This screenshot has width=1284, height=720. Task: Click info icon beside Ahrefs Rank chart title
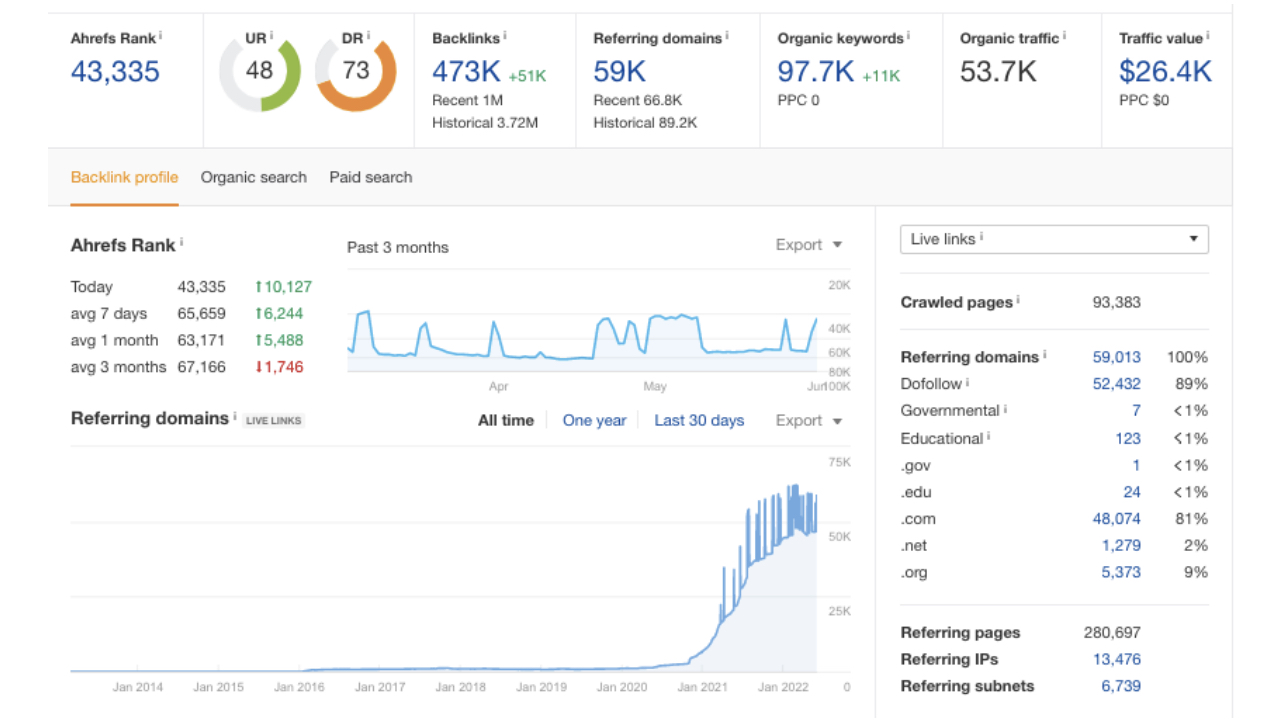pyautogui.click(x=182, y=243)
